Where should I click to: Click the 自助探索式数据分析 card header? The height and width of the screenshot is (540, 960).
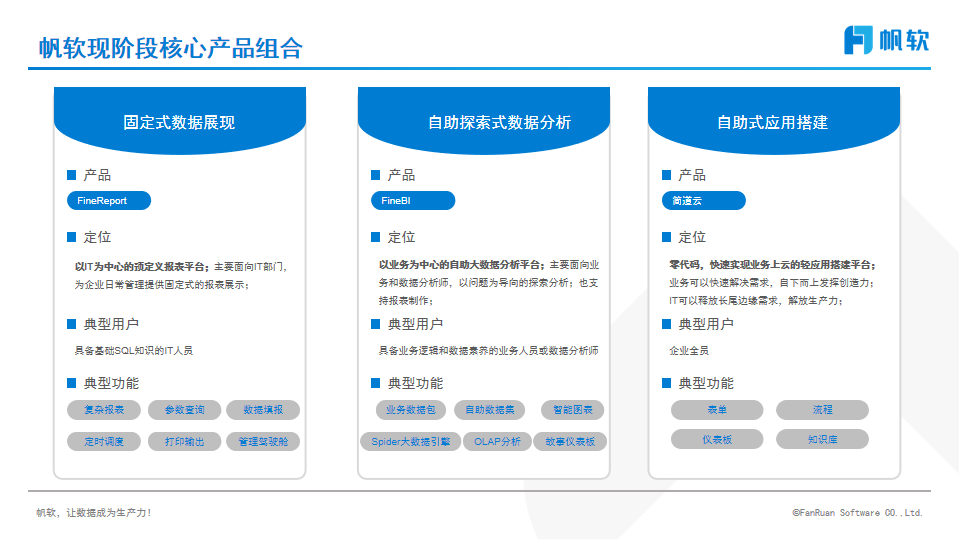484,120
